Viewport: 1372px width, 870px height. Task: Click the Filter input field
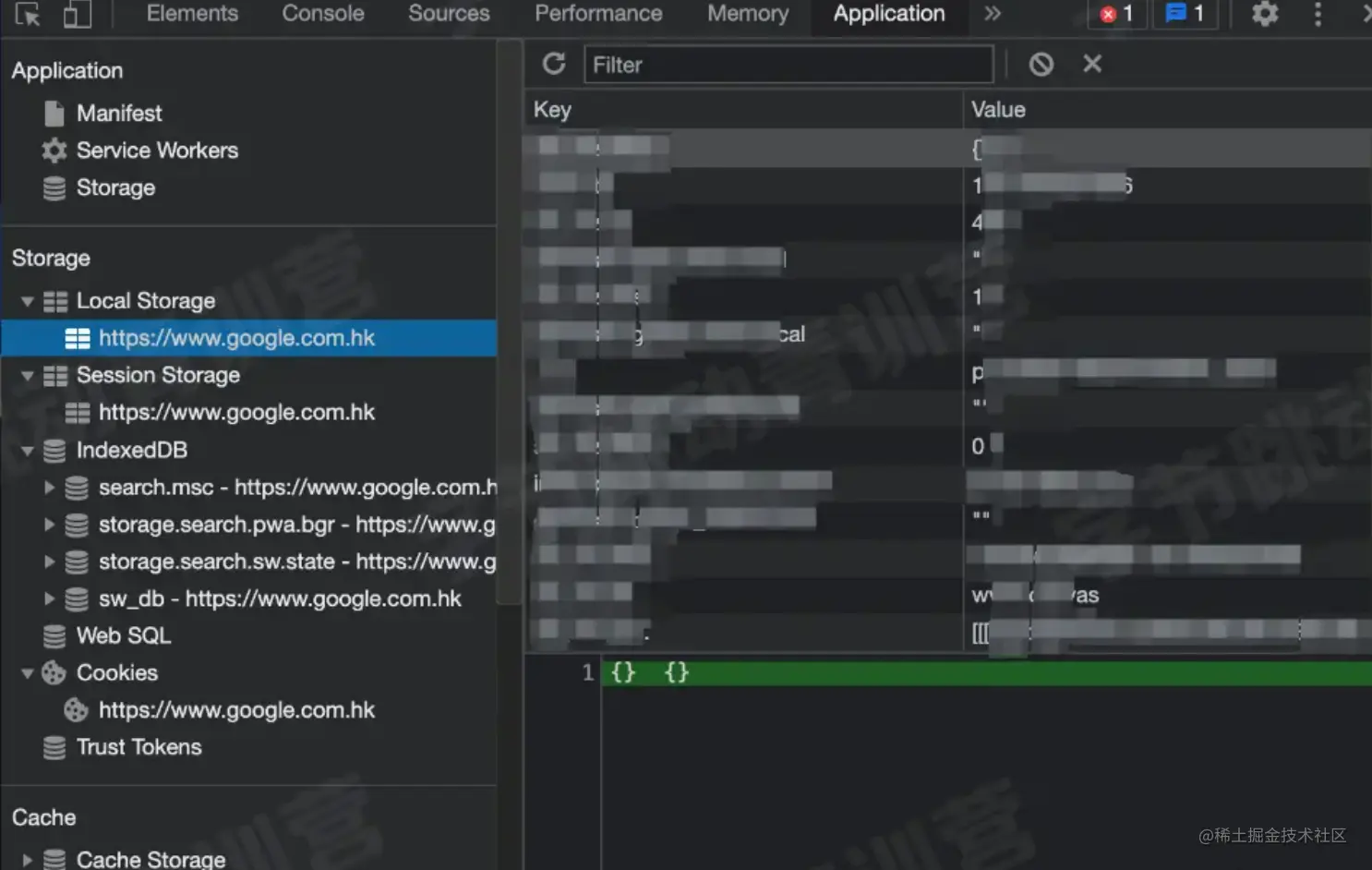(x=788, y=65)
